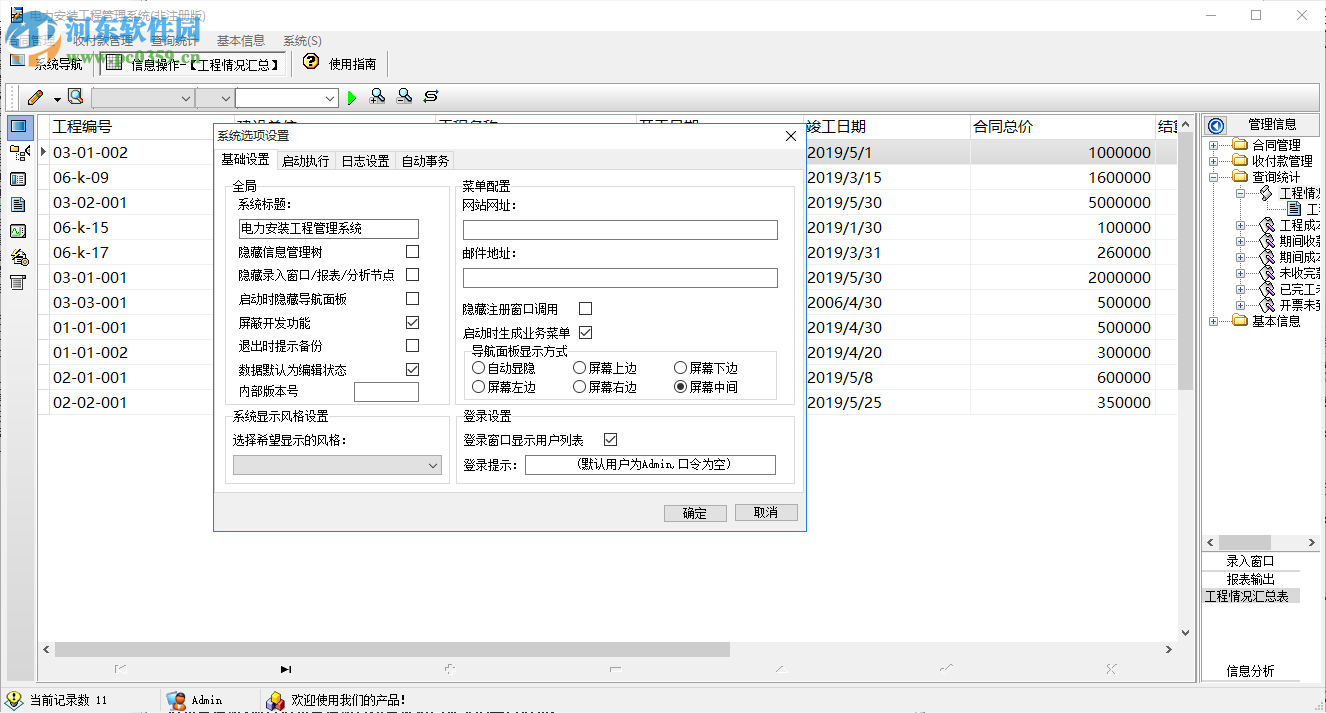Screen dimensions: 1326x713
Task: Uncheck the 屏蔽开发功能 checkbox
Action: pos(411,322)
